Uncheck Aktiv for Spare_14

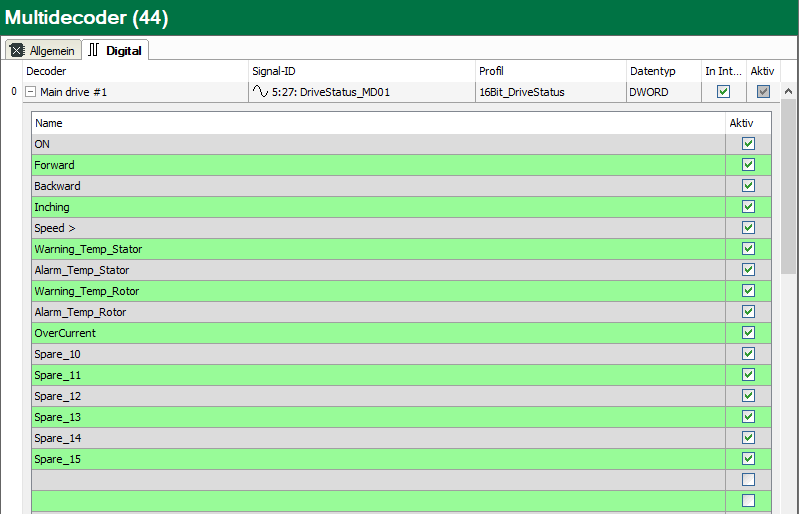click(x=748, y=438)
